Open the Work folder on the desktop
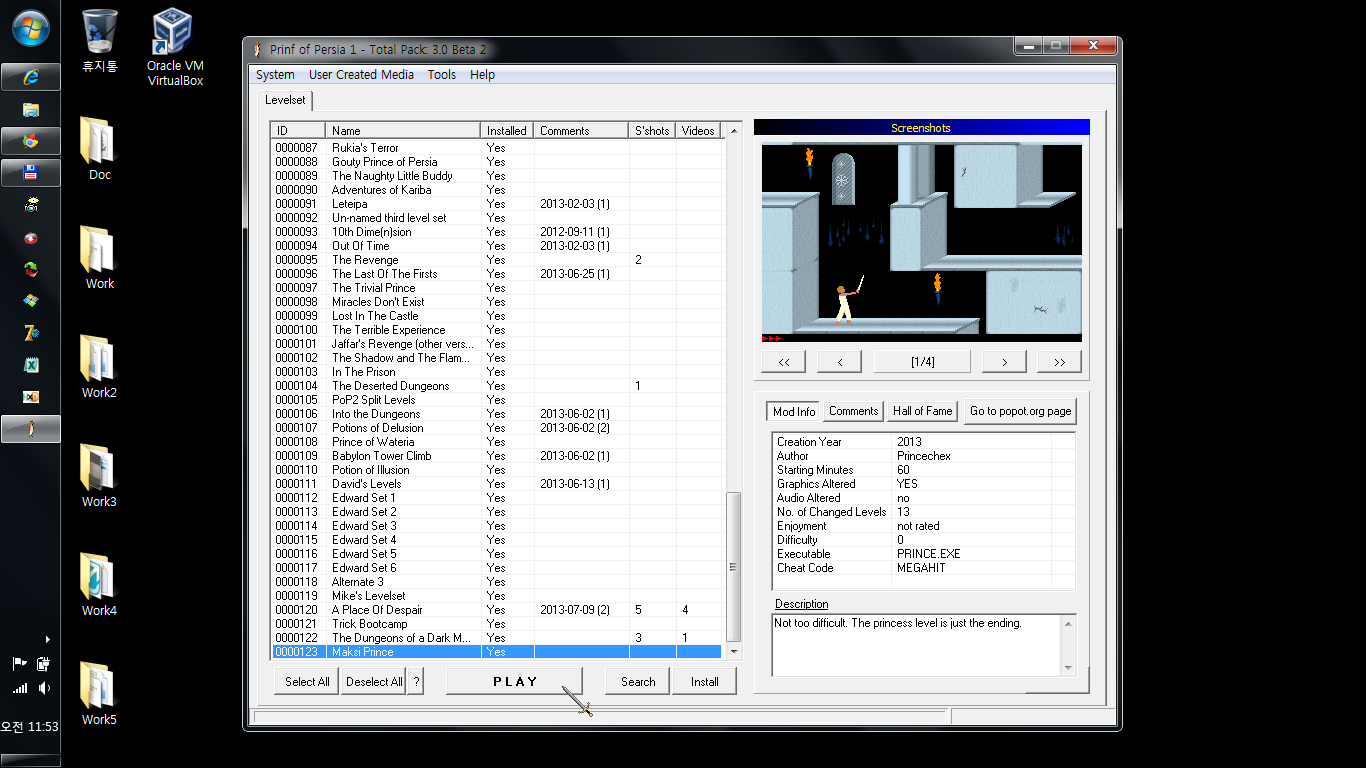Screen dimensions: 1366x768 point(99,257)
